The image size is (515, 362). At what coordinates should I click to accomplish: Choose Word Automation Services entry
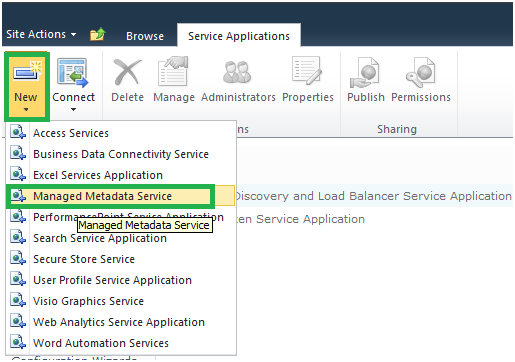coord(121,343)
